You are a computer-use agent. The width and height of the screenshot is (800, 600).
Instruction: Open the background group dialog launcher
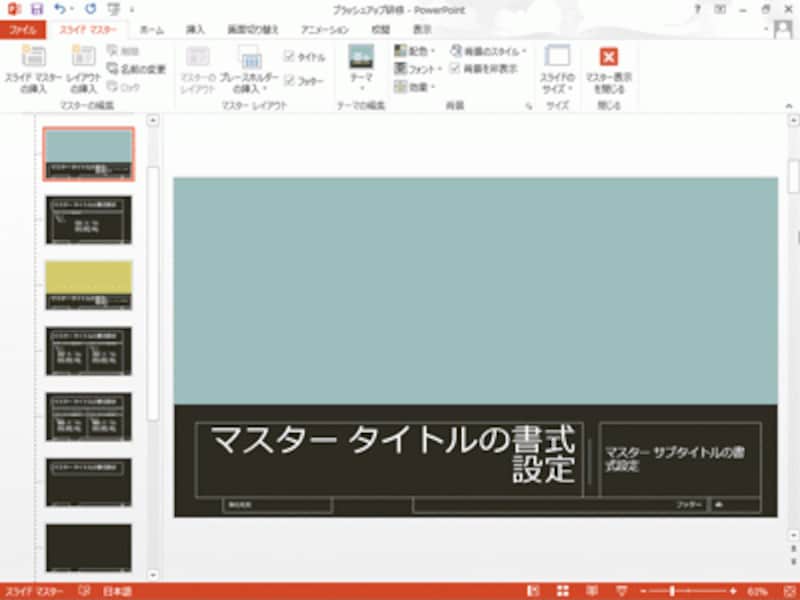(529, 106)
